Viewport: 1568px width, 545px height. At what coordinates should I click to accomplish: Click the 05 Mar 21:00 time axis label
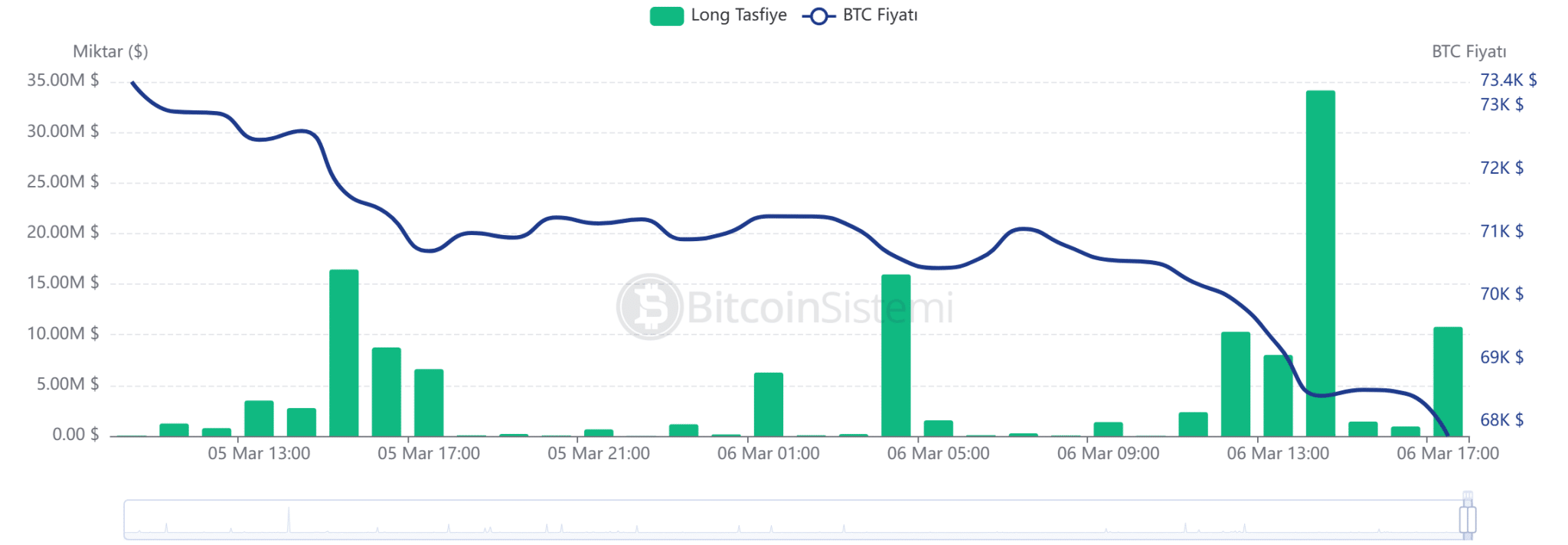coord(599,454)
